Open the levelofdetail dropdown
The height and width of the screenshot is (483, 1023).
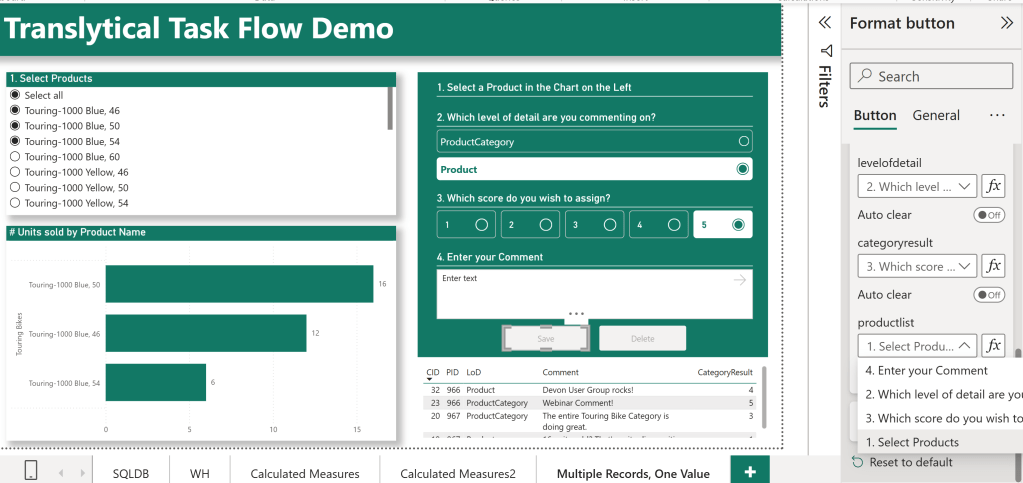[x=917, y=186]
